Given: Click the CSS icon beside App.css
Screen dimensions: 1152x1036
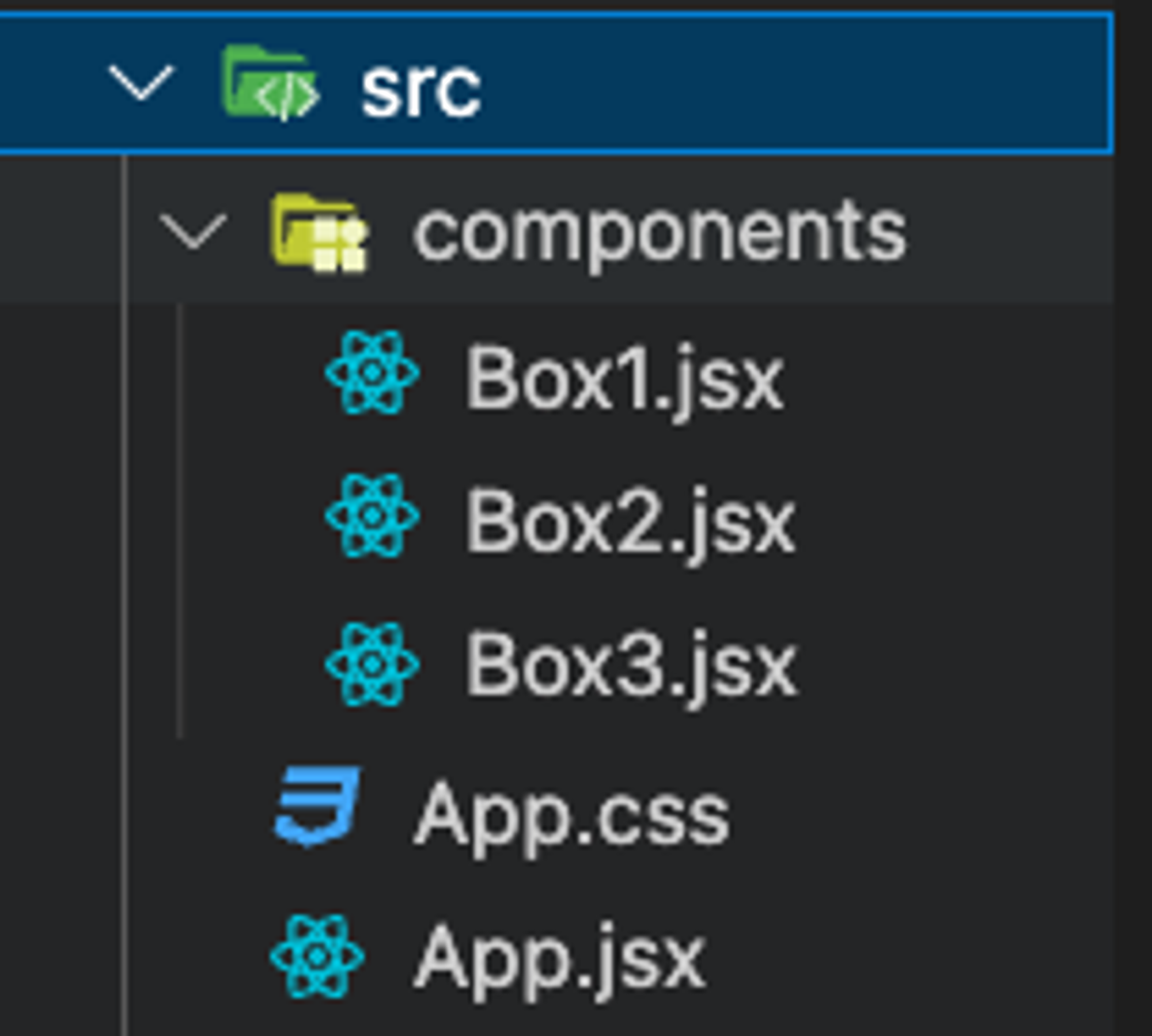Looking at the screenshot, I should (317, 806).
